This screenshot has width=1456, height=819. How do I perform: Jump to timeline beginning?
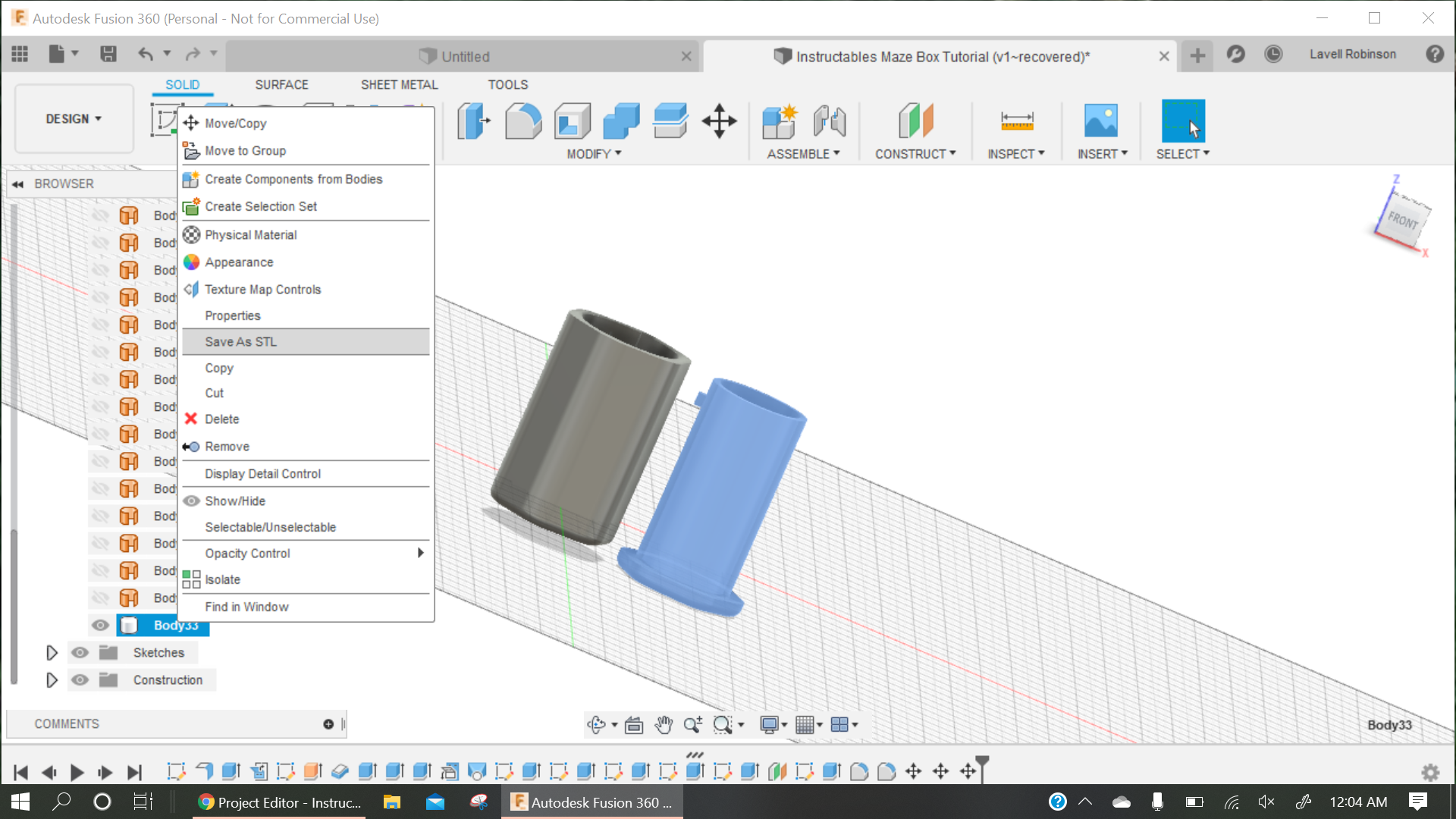[x=20, y=773]
